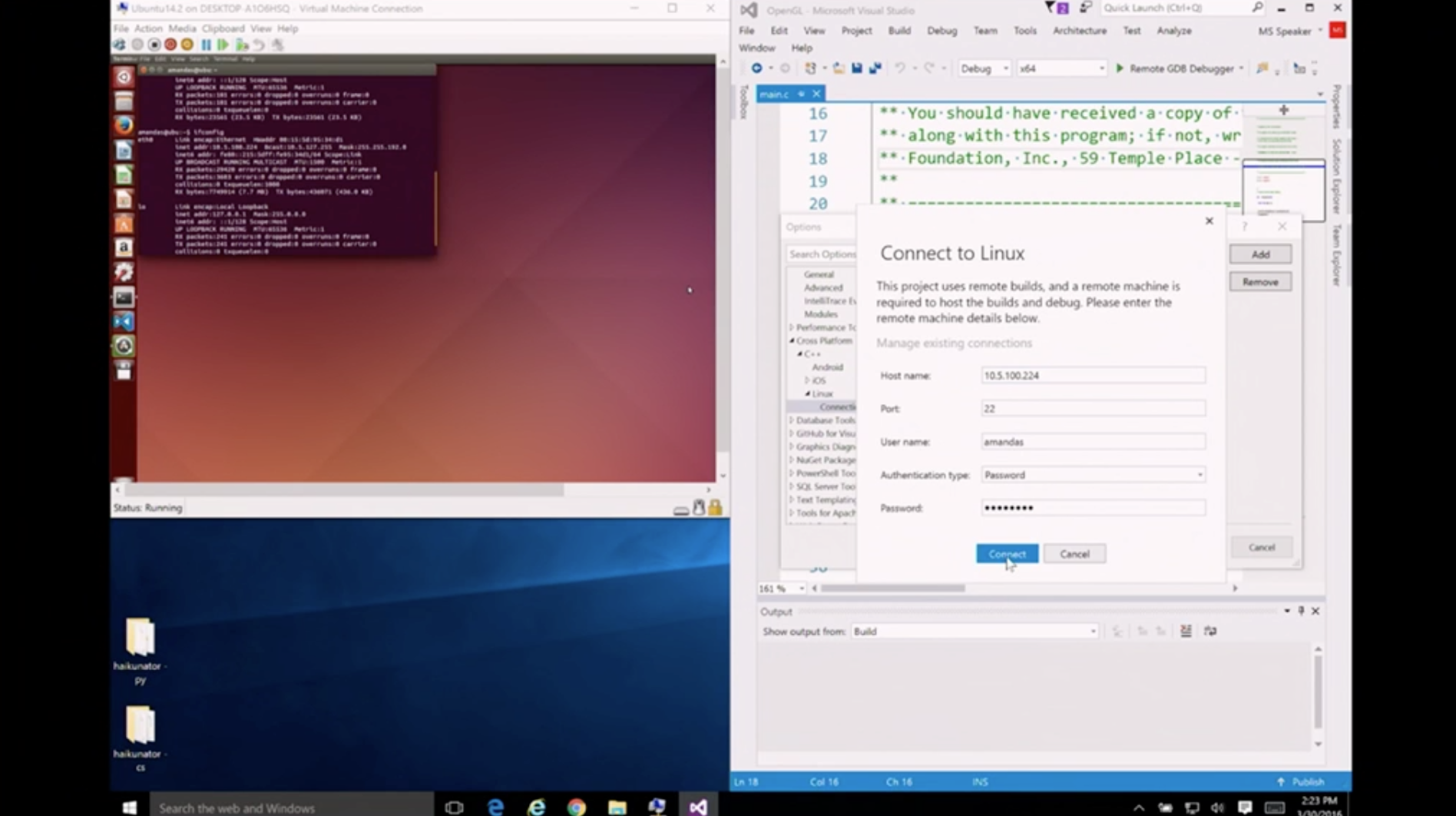
Task: Click the Publish item in the Visual Studio status bar
Action: 1301,782
